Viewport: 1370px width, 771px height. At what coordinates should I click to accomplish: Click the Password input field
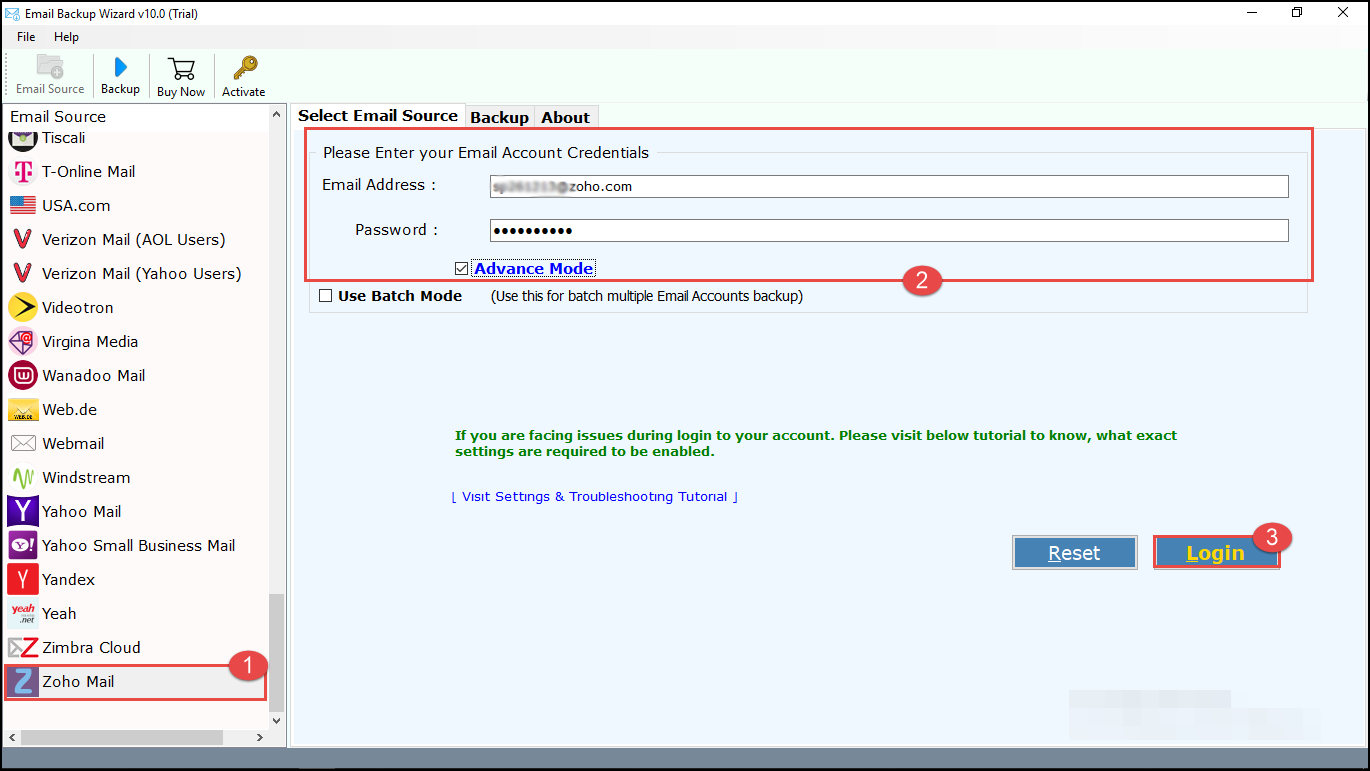[888, 231]
